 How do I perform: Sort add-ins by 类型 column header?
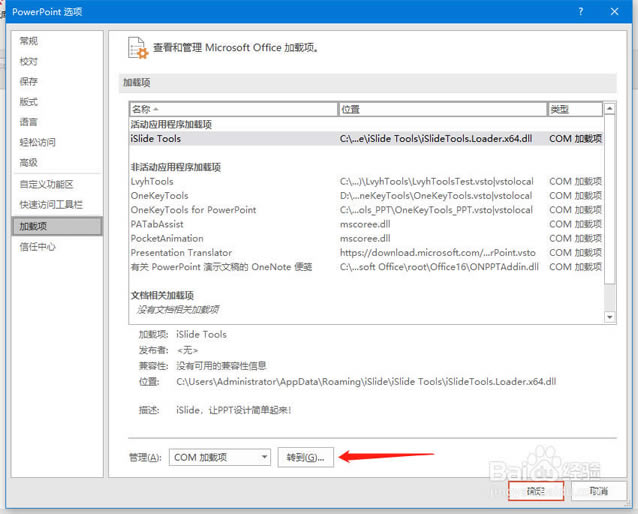click(573, 109)
